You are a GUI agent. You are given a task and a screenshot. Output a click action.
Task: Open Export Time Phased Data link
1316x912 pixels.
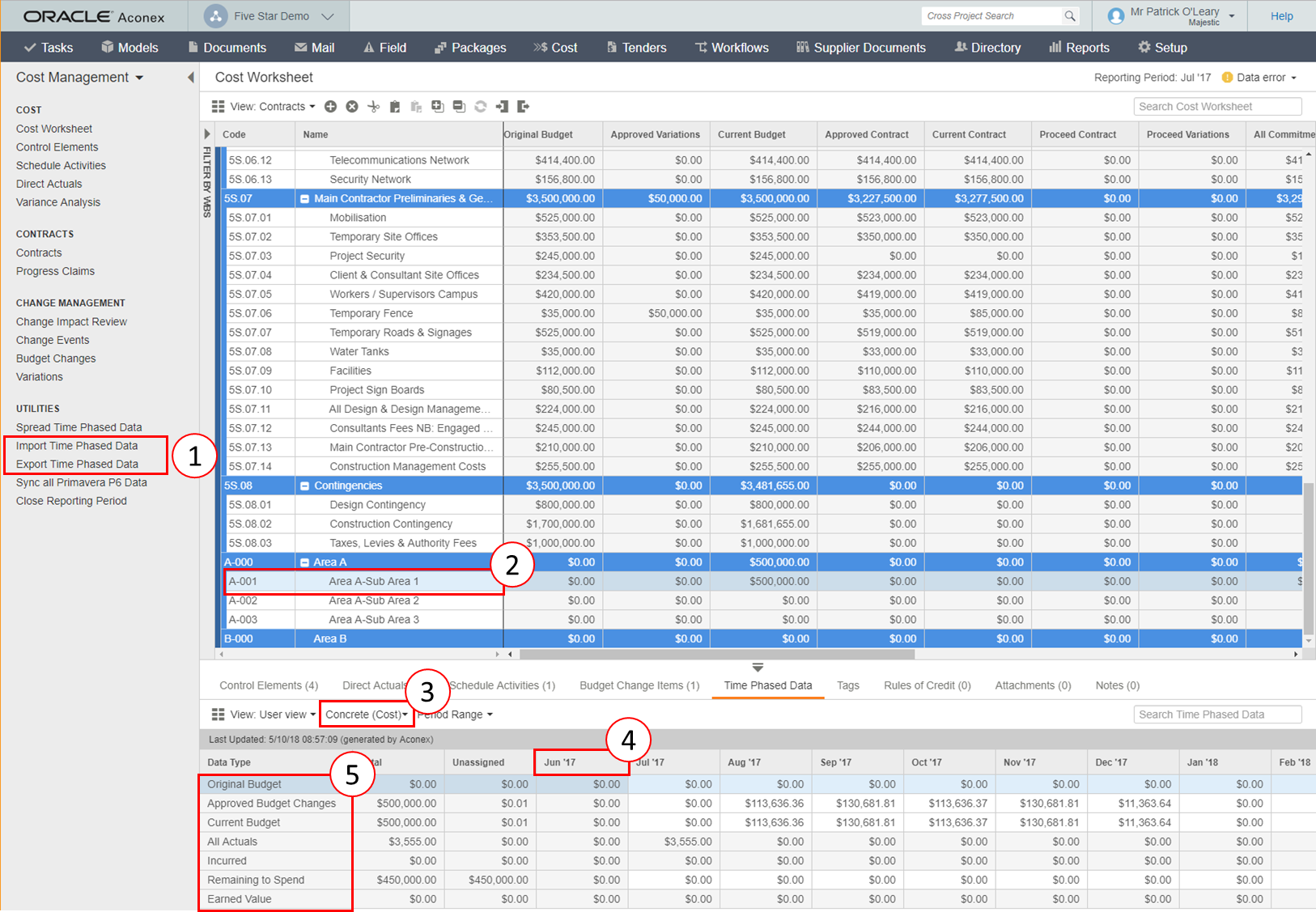[77, 464]
